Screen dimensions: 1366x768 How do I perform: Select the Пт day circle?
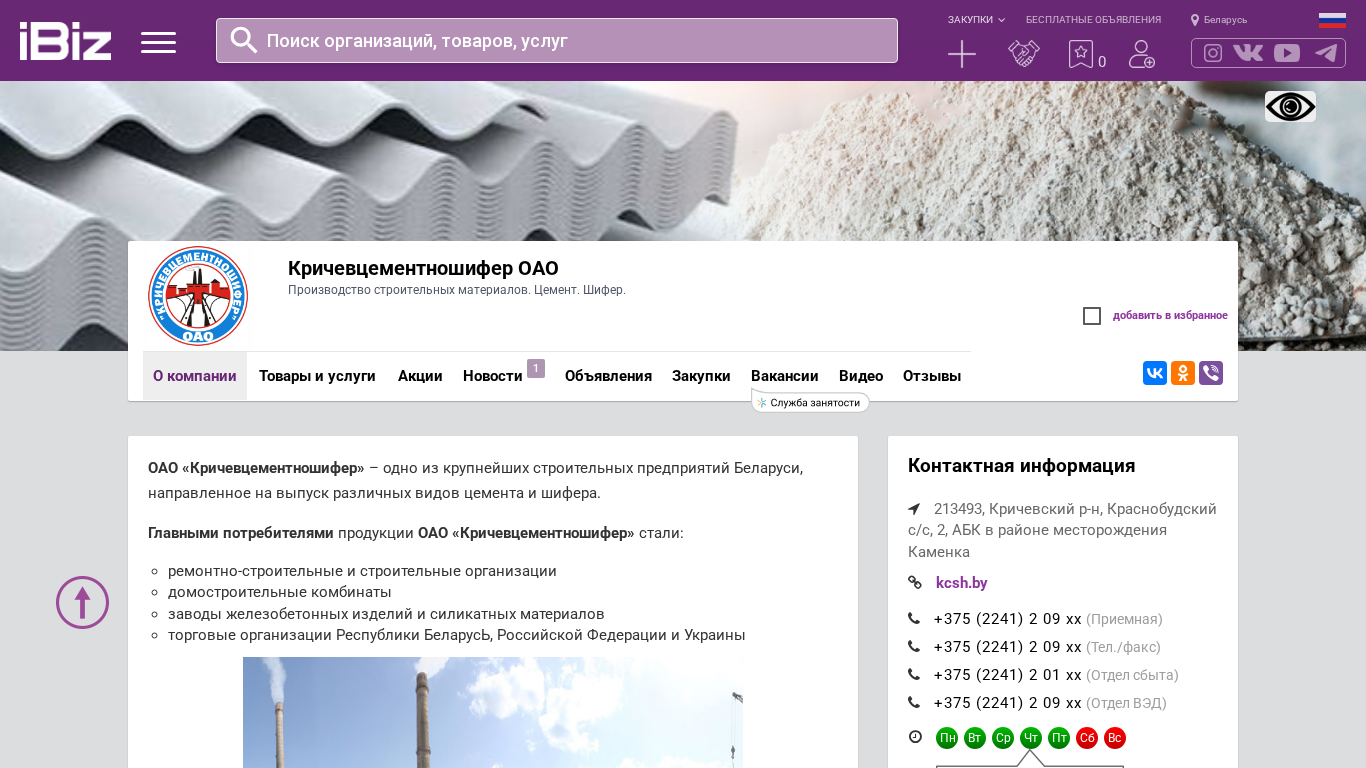1059,738
